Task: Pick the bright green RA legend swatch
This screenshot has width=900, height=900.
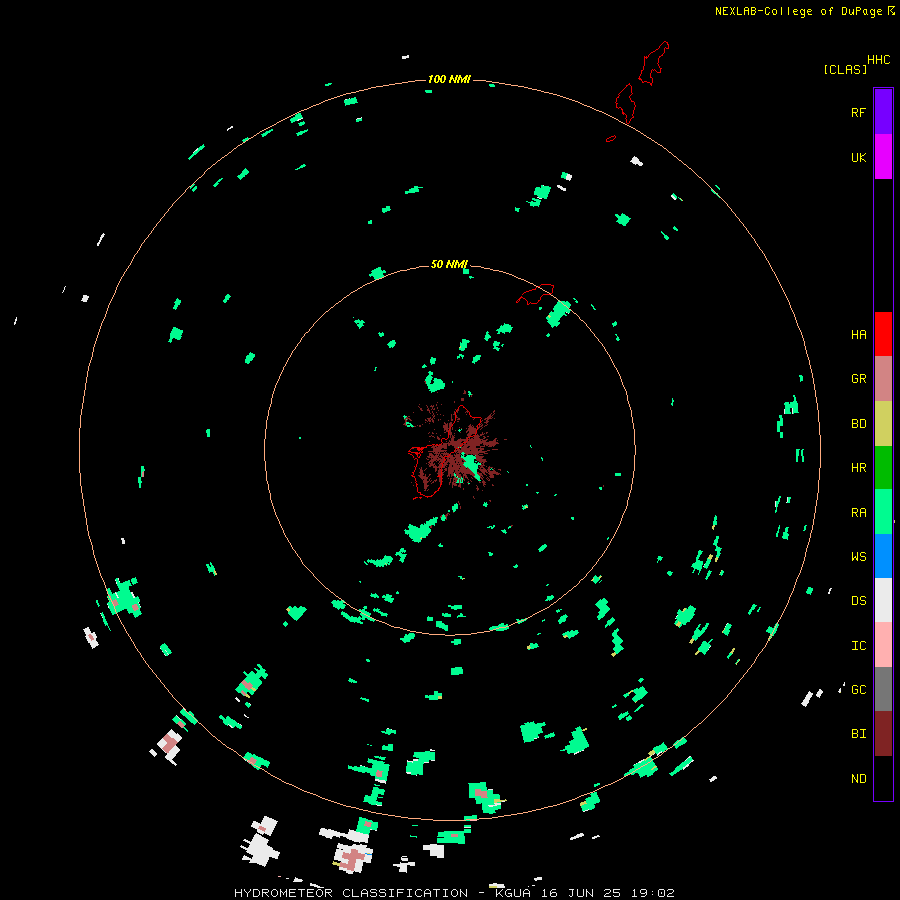Action: 883,512
